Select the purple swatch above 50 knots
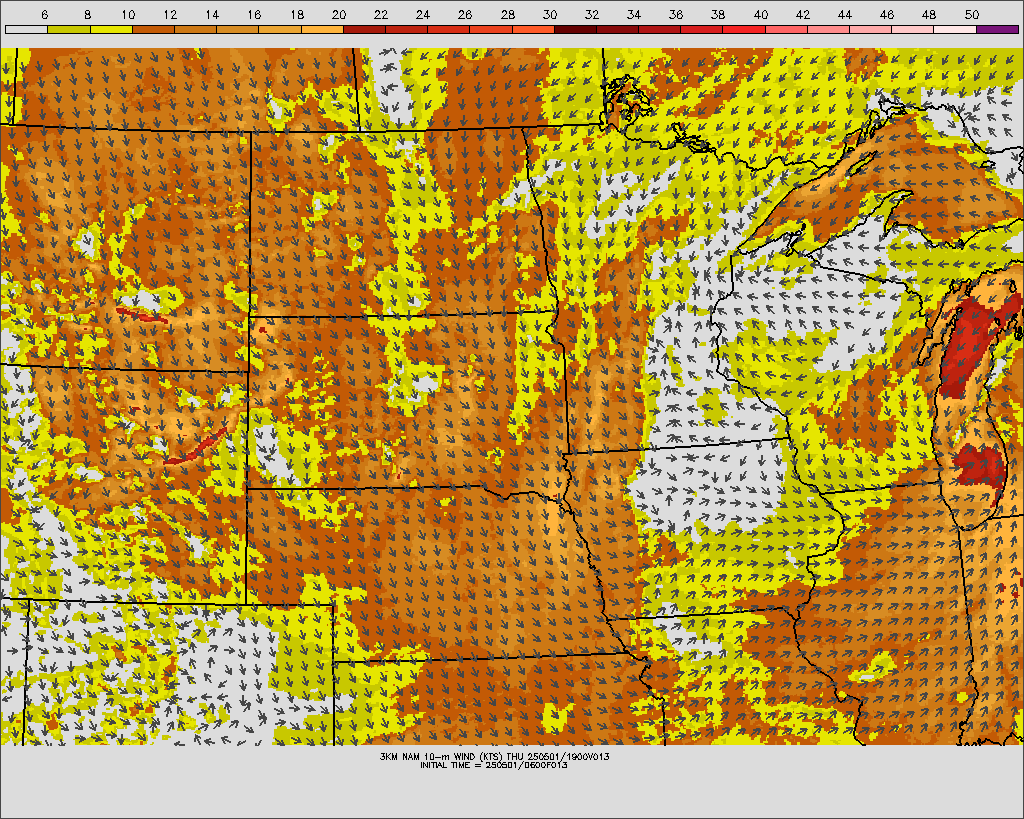Viewport: 1024px width, 819px height. point(998,29)
